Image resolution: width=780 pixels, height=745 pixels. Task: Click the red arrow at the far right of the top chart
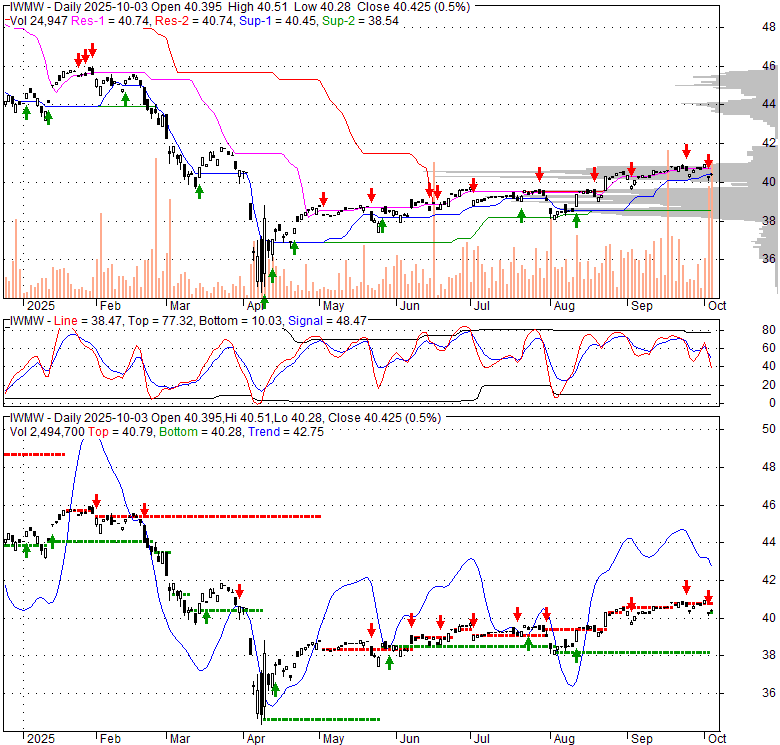pyautogui.click(x=708, y=161)
